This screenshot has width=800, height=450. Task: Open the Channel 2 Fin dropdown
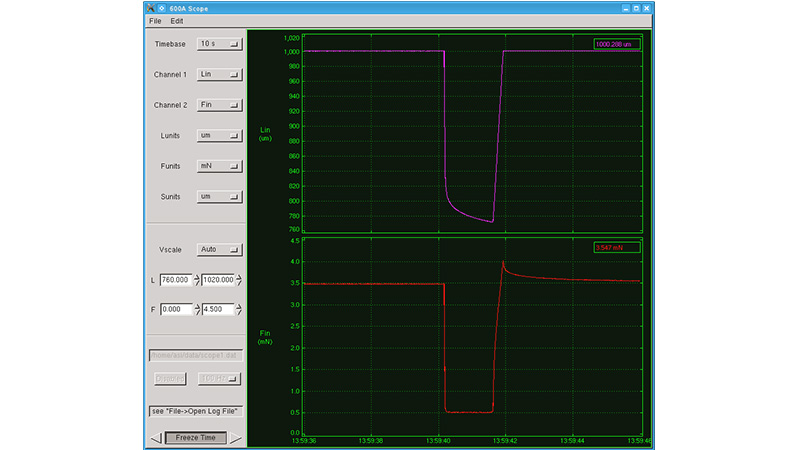(219, 105)
